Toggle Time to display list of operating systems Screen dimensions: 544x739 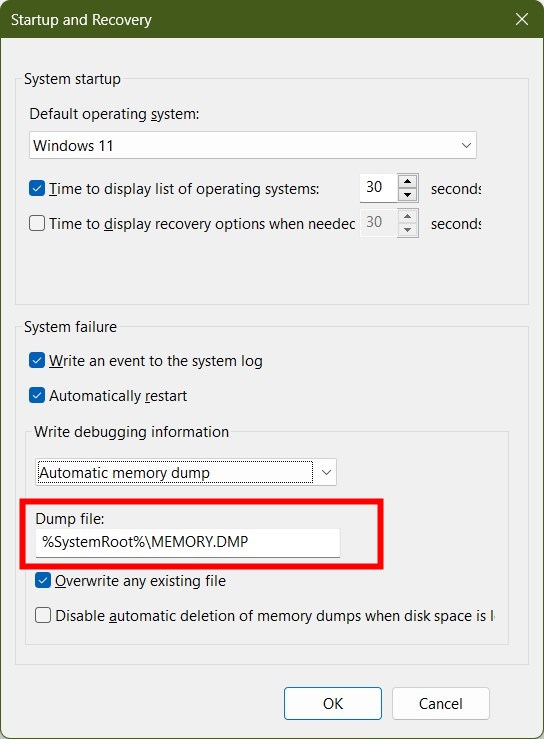[x=37, y=189]
